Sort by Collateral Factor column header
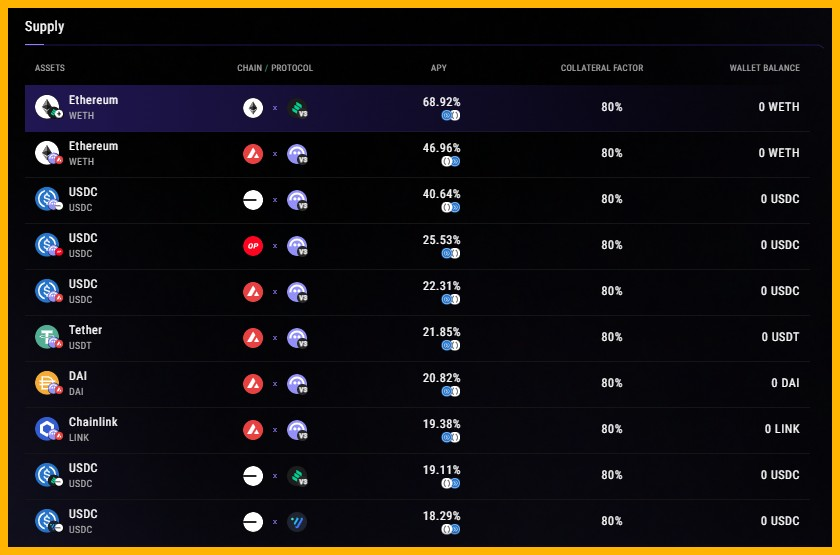Screen dimensions: 840x555 click(602, 68)
